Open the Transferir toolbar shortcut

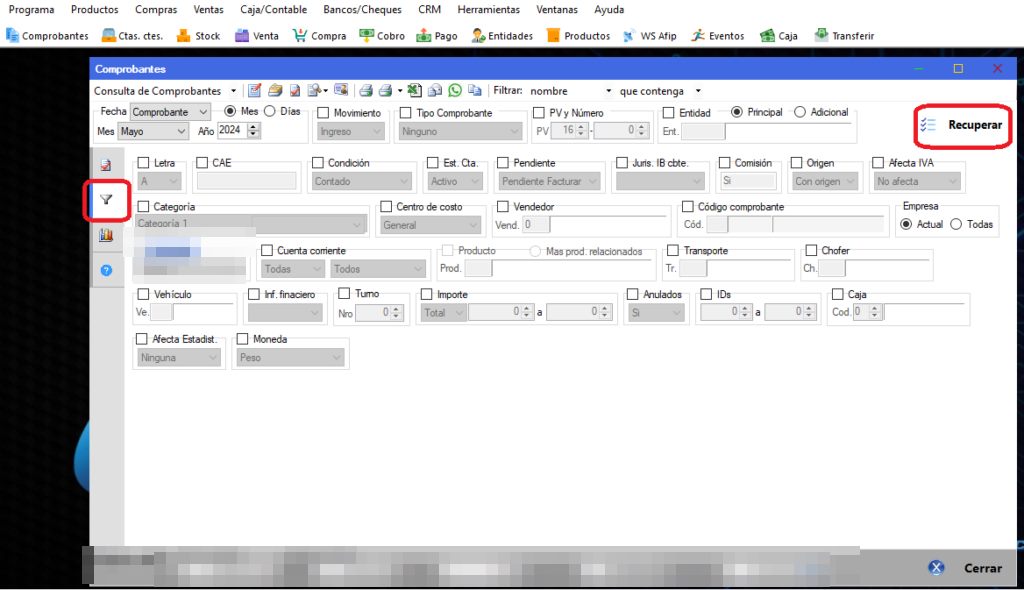point(844,36)
